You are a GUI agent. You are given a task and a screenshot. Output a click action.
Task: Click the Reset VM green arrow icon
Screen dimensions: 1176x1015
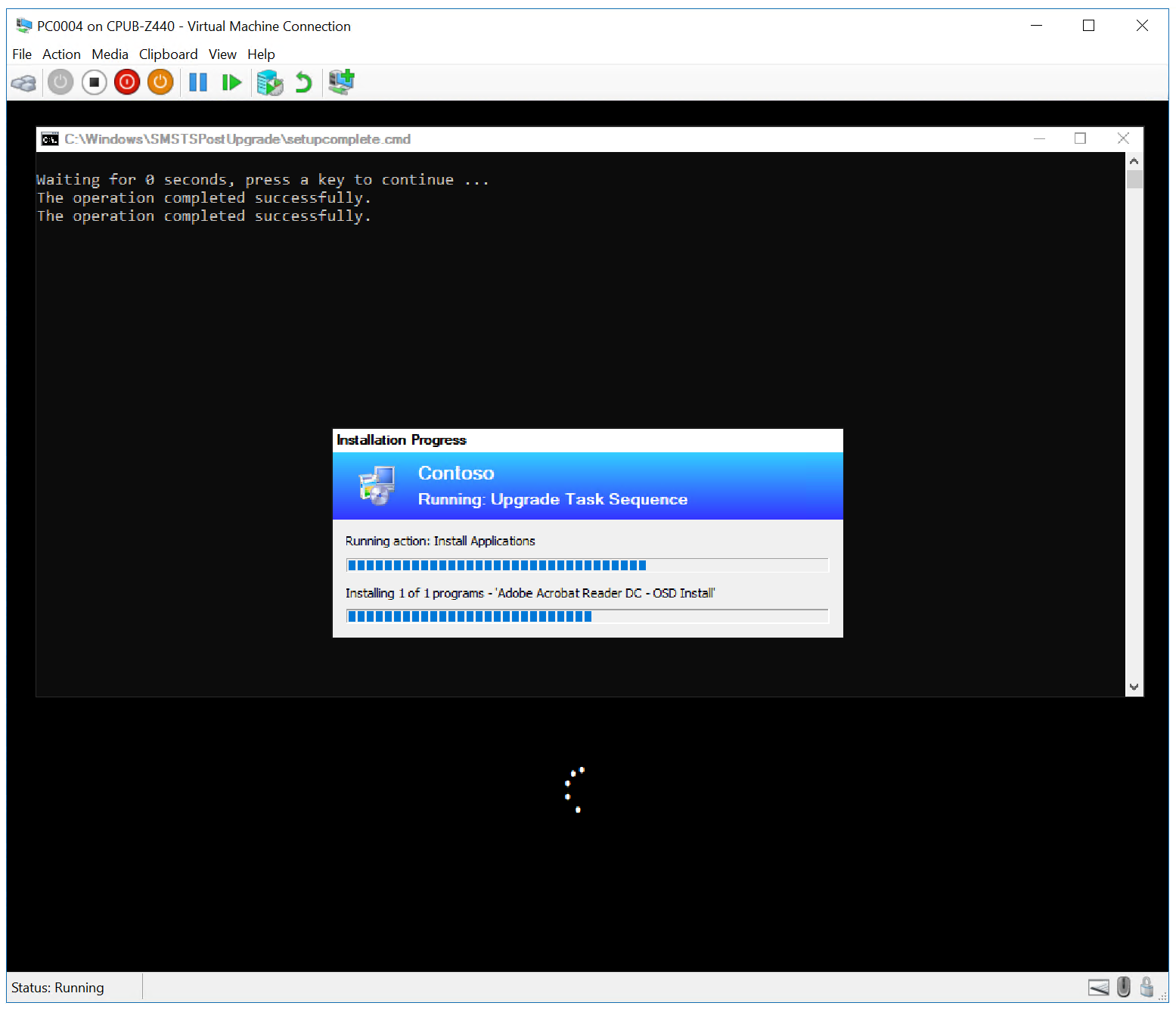231,82
